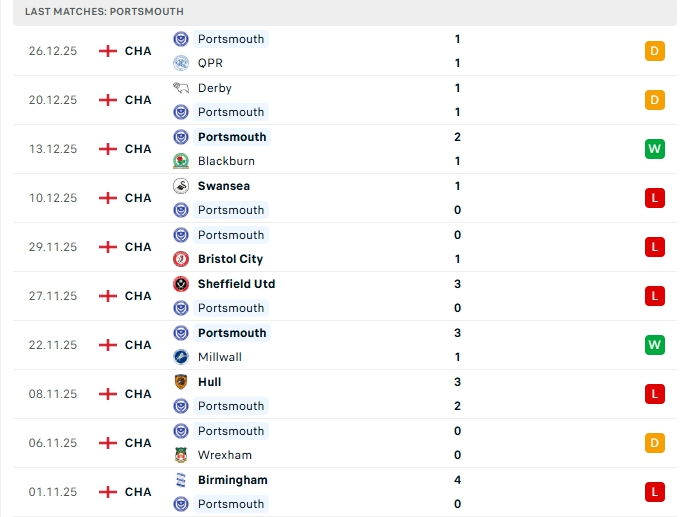Image resolution: width=687 pixels, height=517 pixels.
Task: Select the Birmingham team name
Action: point(232,480)
